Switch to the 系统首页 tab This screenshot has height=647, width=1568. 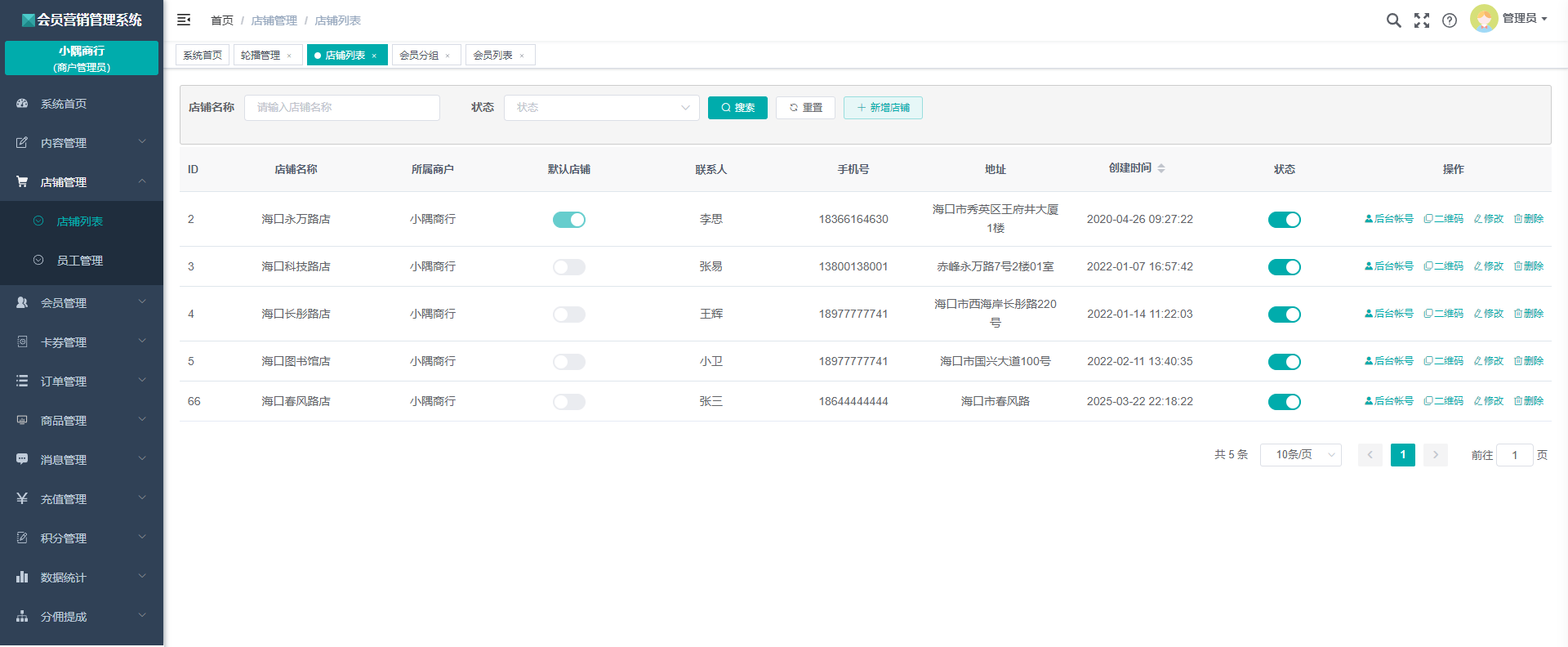pyautogui.click(x=203, y=56)
